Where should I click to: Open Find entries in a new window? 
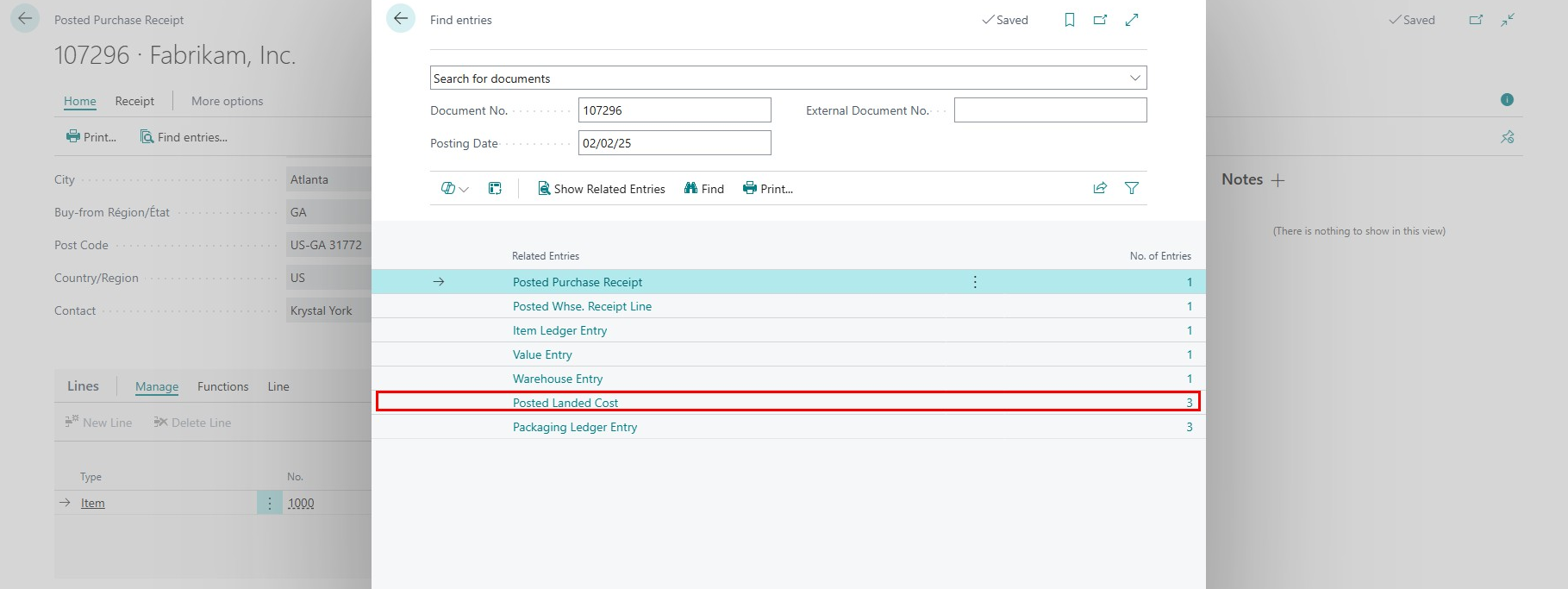pyautogui.click(x=1100, y=20)
